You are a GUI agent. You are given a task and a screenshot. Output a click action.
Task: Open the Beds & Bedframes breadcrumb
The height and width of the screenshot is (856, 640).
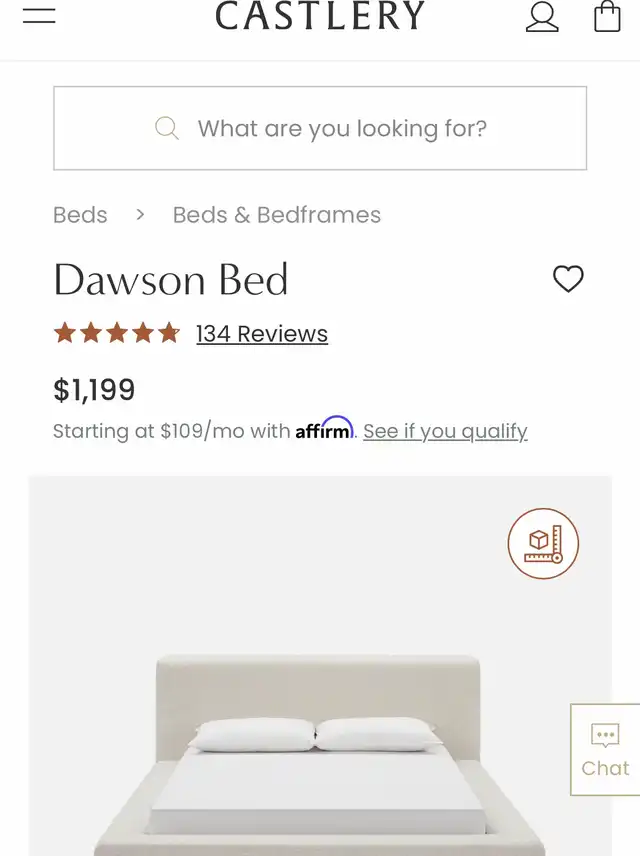coord(276,215)
